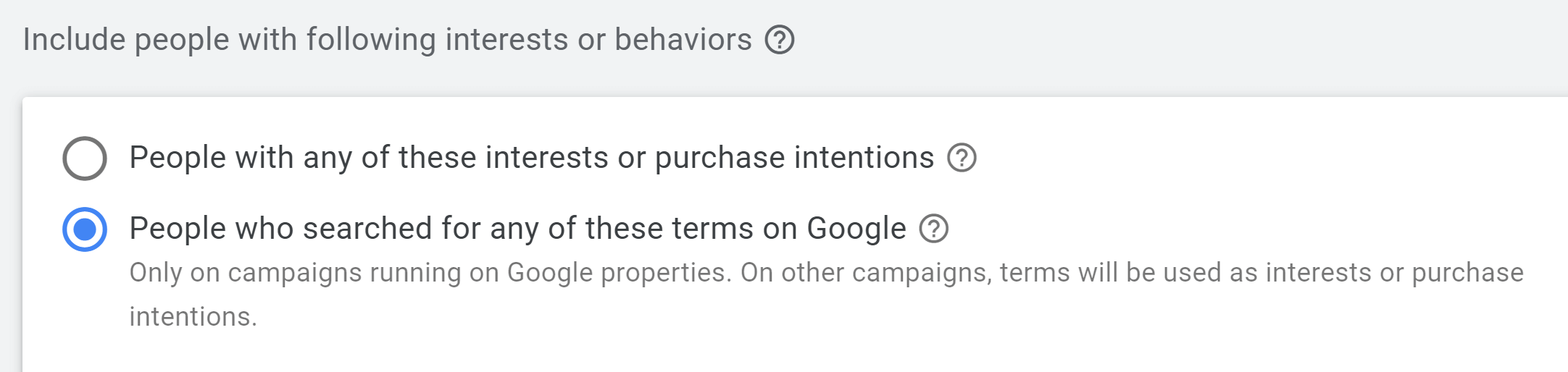This screenshot has width=1568, height=372.
Task: Click 'purchase intentions' text in first option
Action: [794, 157]
